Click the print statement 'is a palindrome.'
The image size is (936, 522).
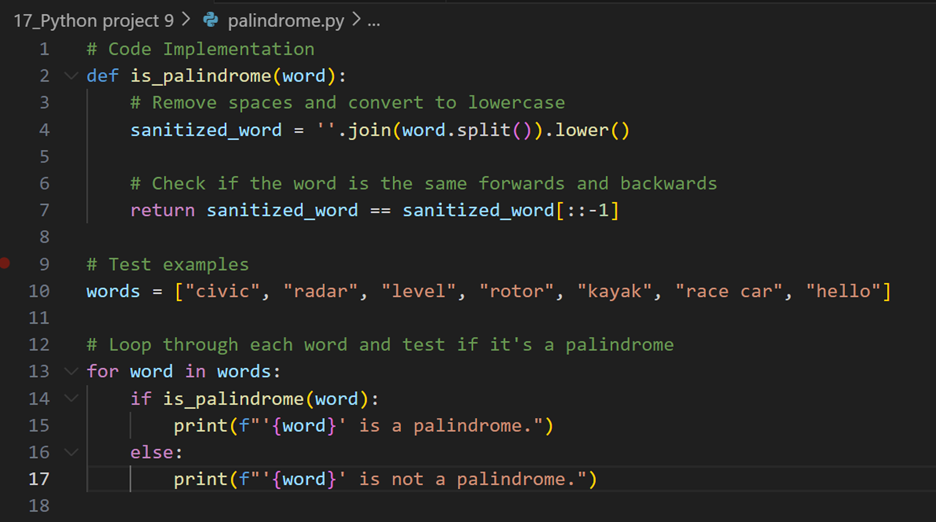[364, 425]
